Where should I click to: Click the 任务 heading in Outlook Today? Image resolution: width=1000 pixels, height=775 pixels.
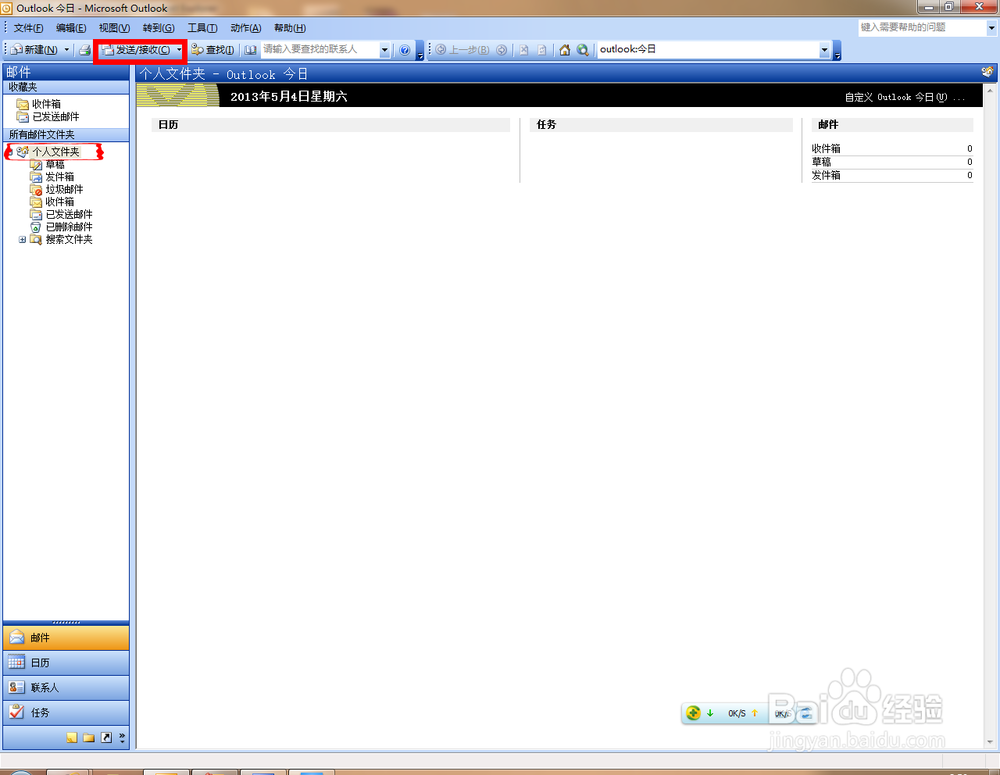coord(546,125)
